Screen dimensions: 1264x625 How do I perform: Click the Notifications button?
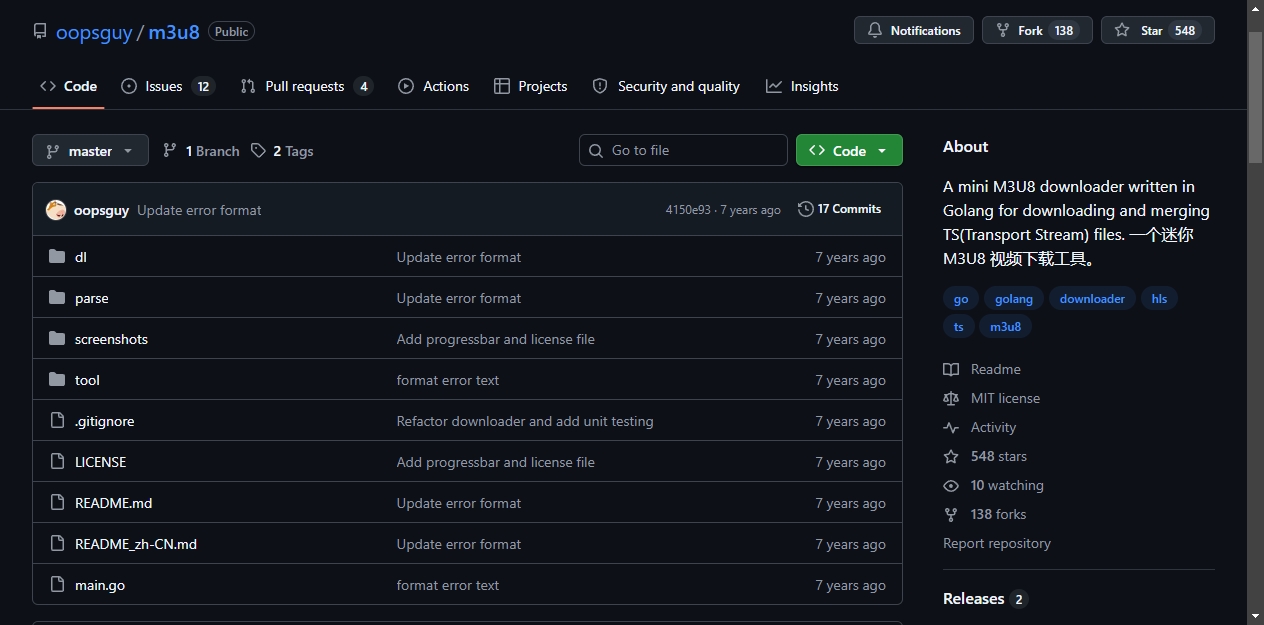click(914, 30)
